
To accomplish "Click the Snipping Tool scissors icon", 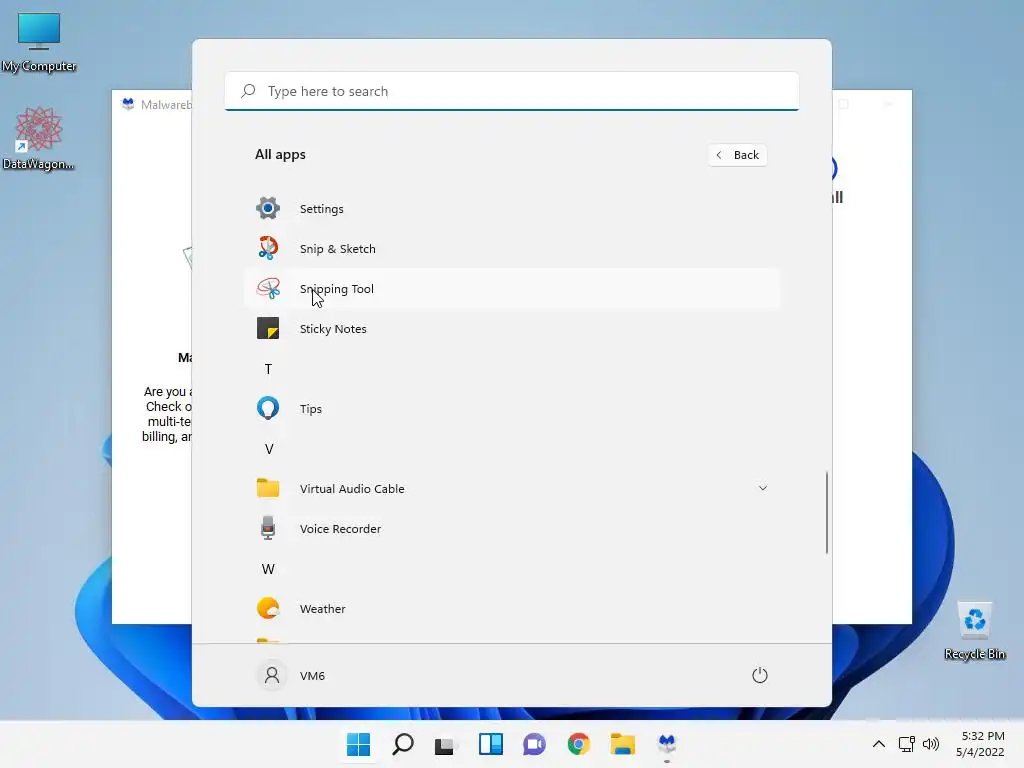I will click(x=268, y=288).
